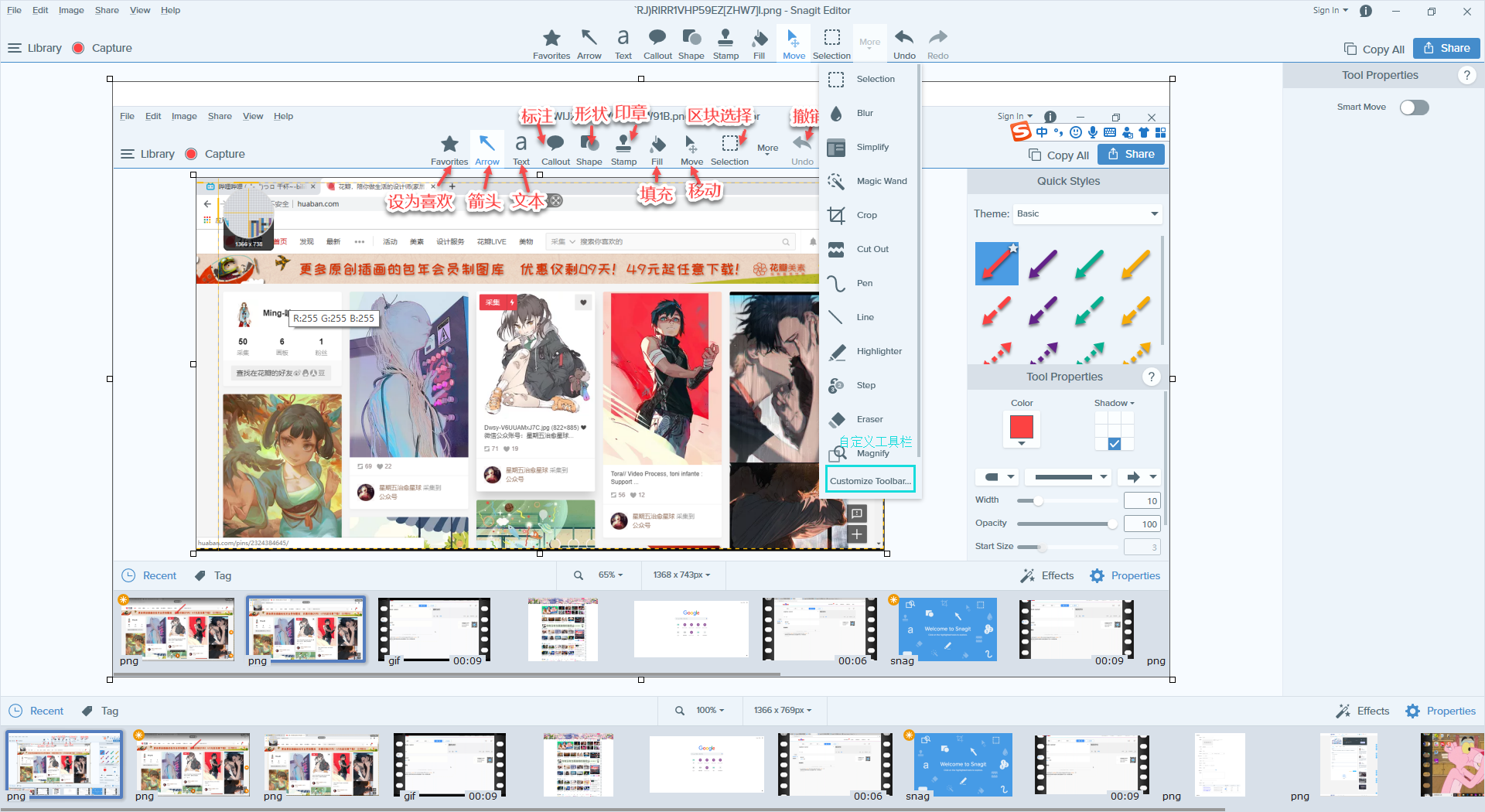Select Magnify from the More tools list

pyautogui.click(x=869, y=453)
